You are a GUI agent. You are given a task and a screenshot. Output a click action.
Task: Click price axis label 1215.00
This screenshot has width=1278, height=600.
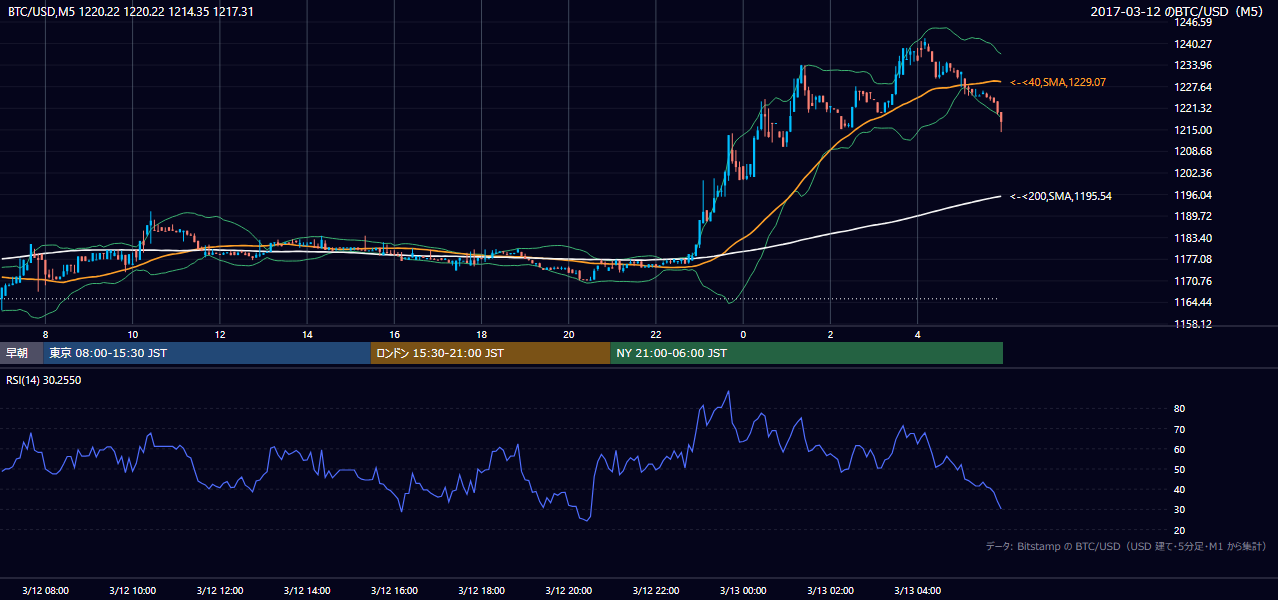point(1193,130)
